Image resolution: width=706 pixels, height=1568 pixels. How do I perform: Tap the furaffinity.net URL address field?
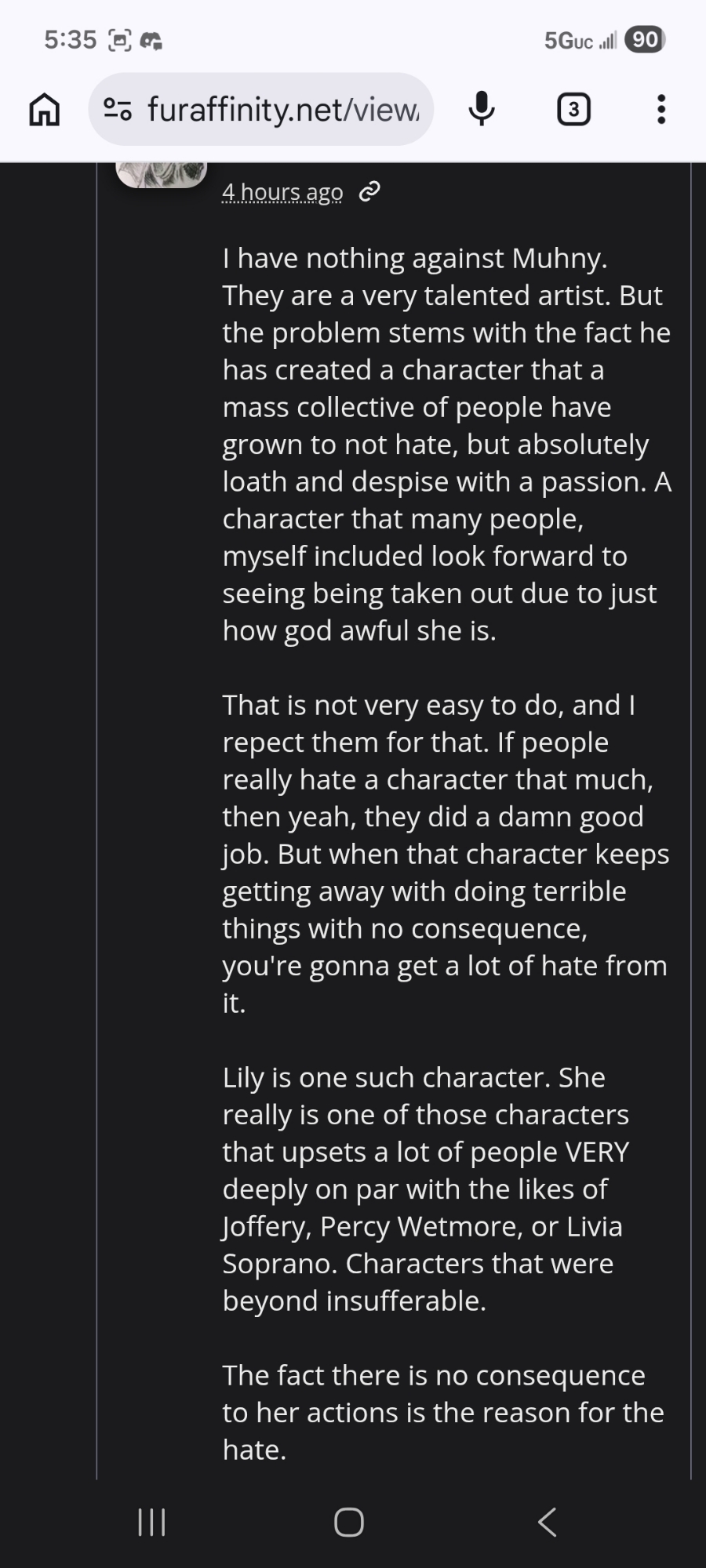coord(283,110)
